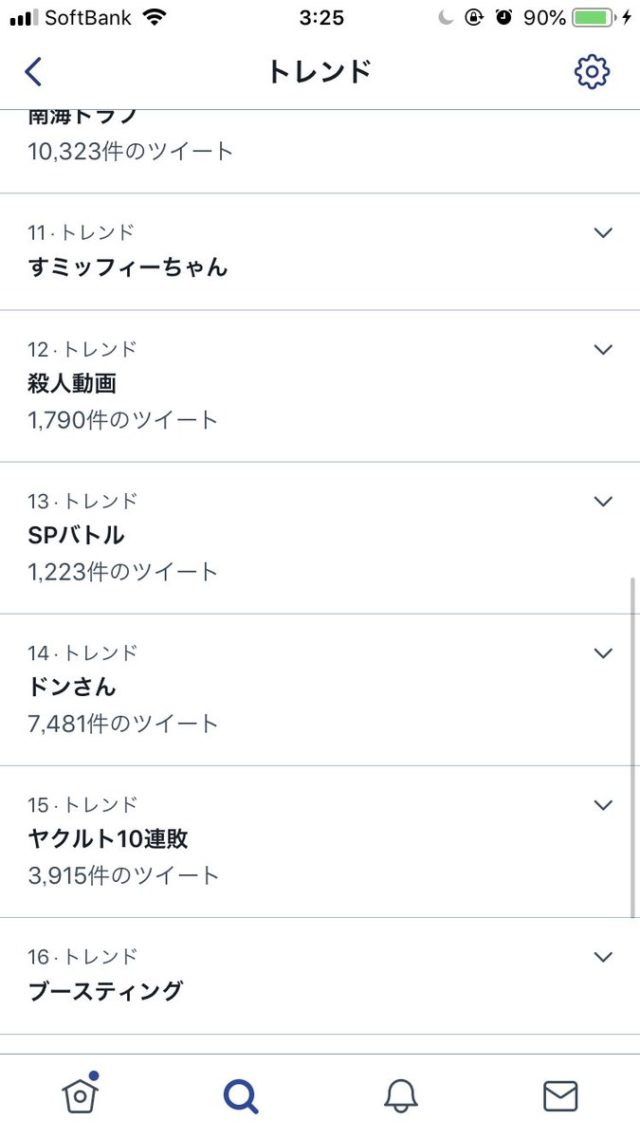Open the ヤクルト10連敗 trend

click(x=108, y=840)
